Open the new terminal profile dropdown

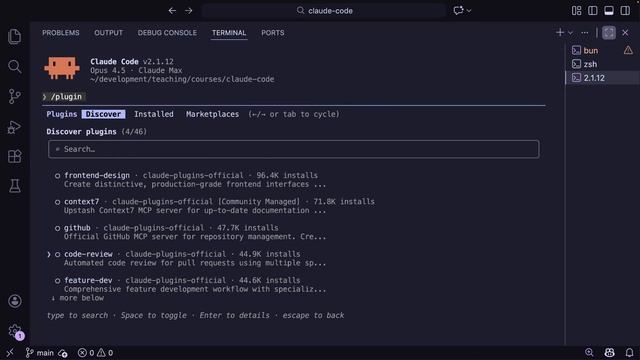tap(571, 33)
